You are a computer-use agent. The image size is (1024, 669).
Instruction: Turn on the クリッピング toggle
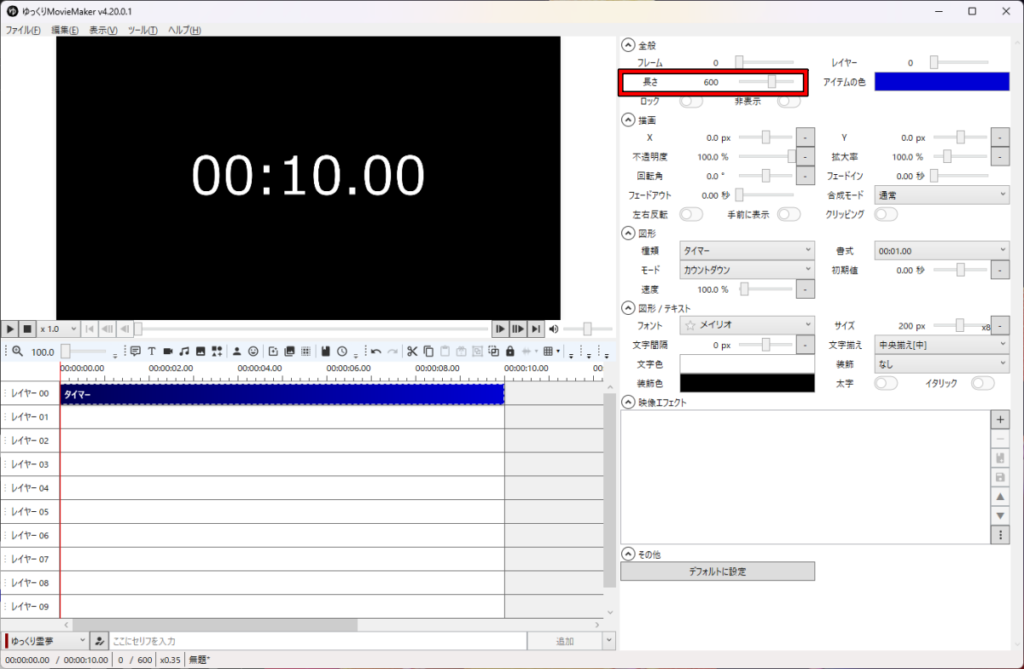pos(886,214)
